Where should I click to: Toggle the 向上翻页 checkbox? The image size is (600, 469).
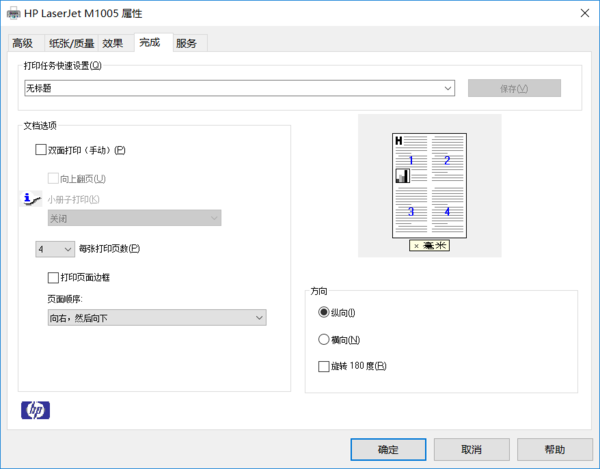(53, 178)
